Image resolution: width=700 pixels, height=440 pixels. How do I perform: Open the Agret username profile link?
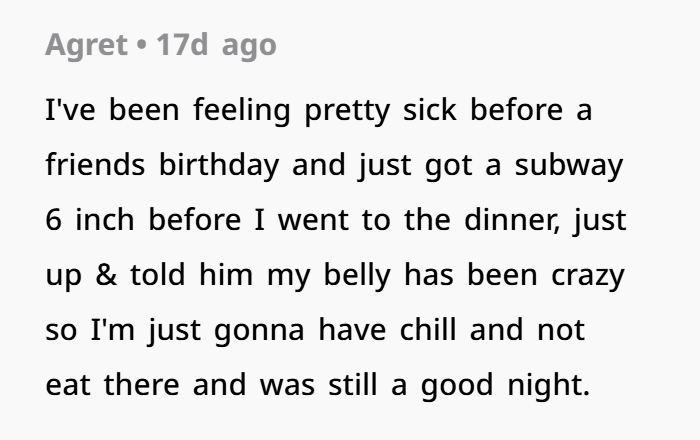point(87,45)
